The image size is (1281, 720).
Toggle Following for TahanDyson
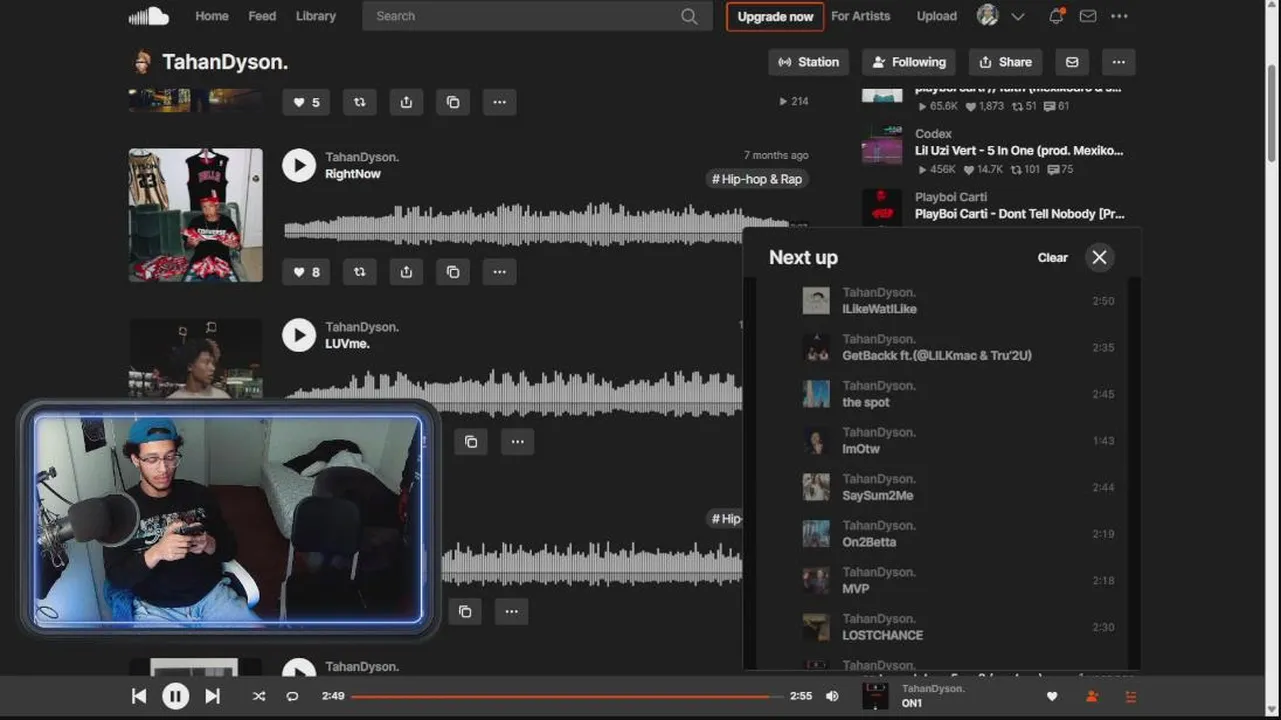(x=909, y=62)
